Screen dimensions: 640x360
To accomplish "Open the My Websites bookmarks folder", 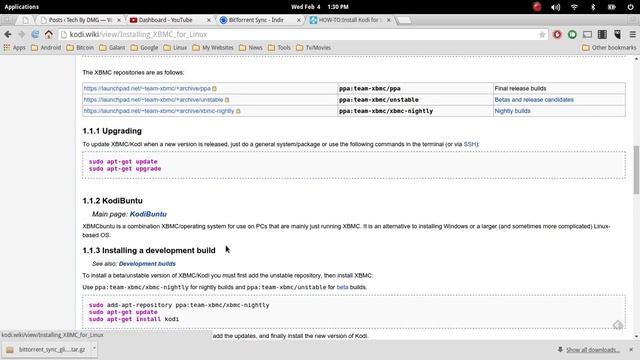I will click(213, 48).
